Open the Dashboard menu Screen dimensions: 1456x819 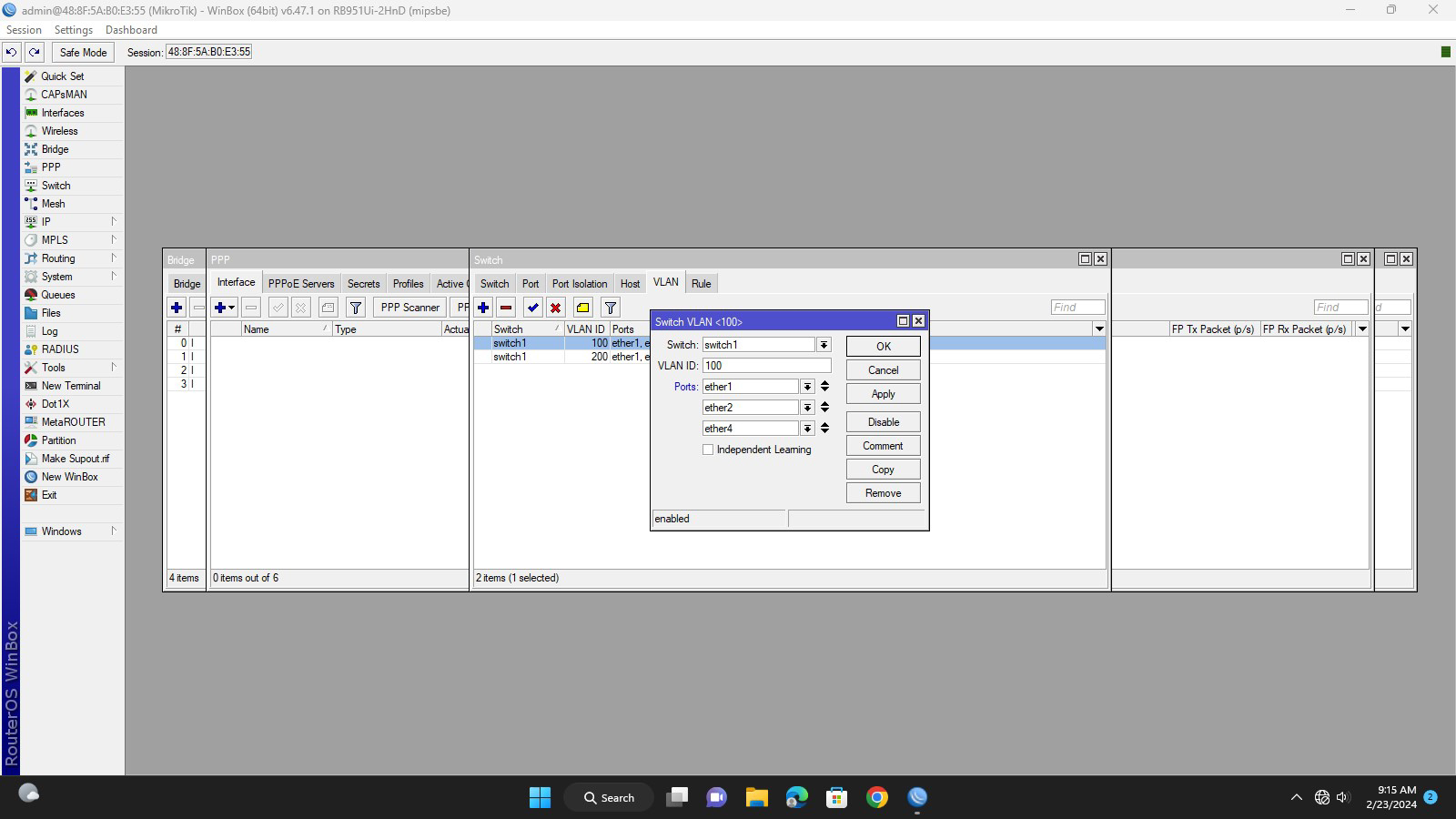point(131,30)
